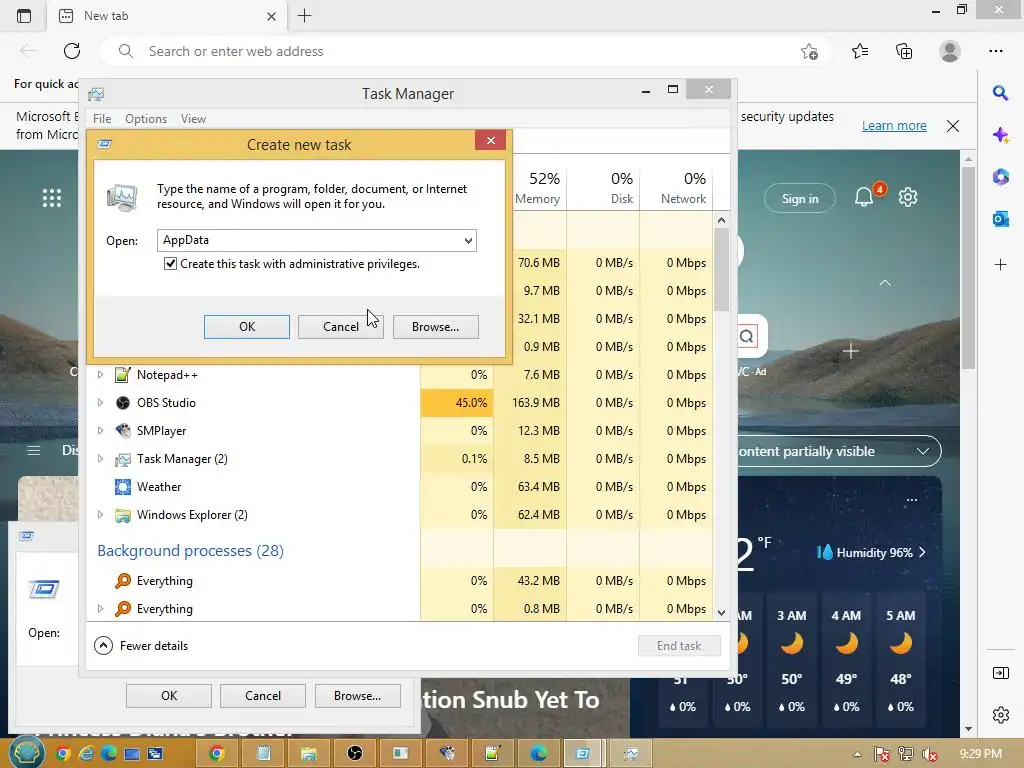Click Browse... in background Run dialog

click(357, 696)
